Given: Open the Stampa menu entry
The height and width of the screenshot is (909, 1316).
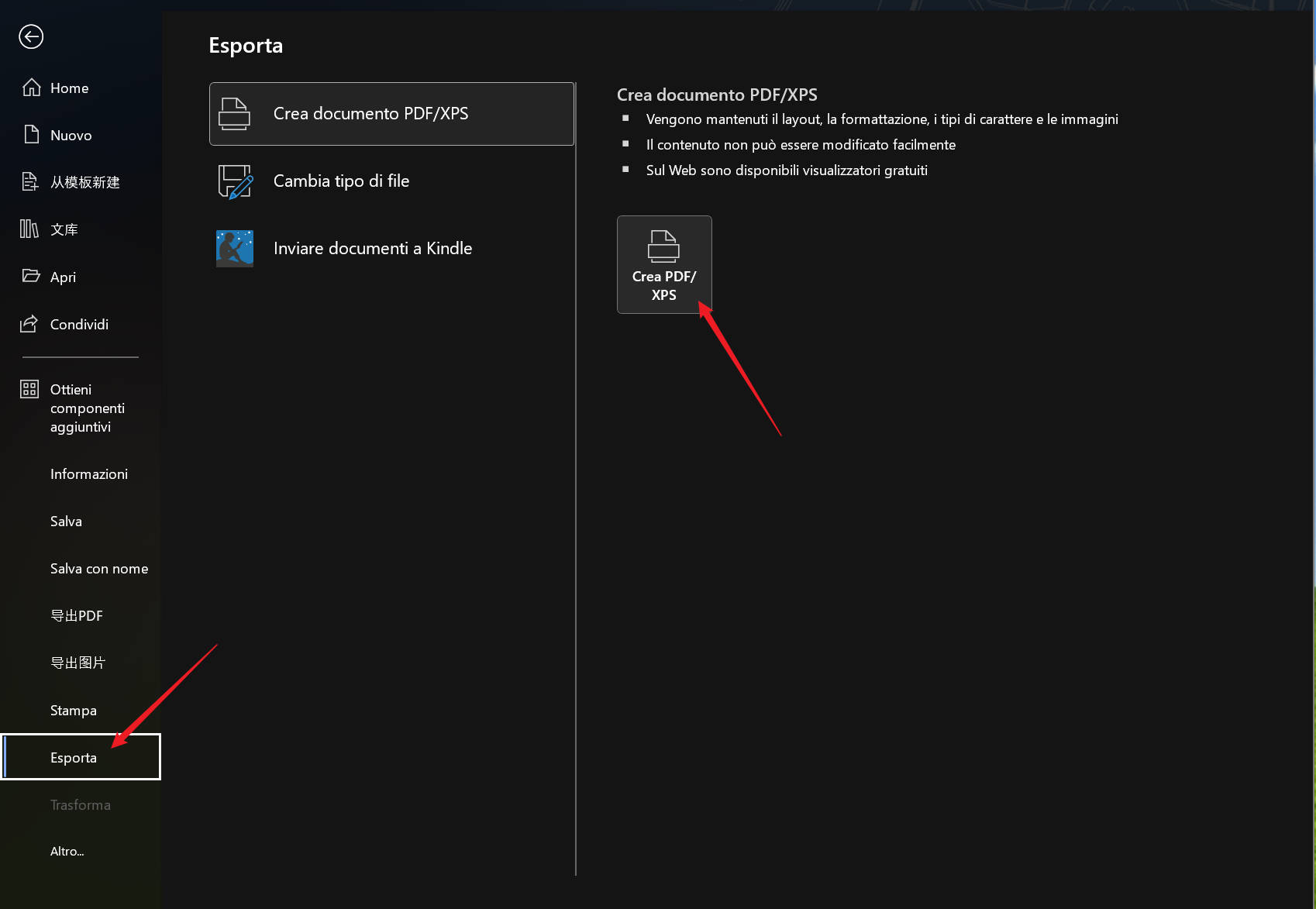Looking at the screenshot, I should 74,711.
